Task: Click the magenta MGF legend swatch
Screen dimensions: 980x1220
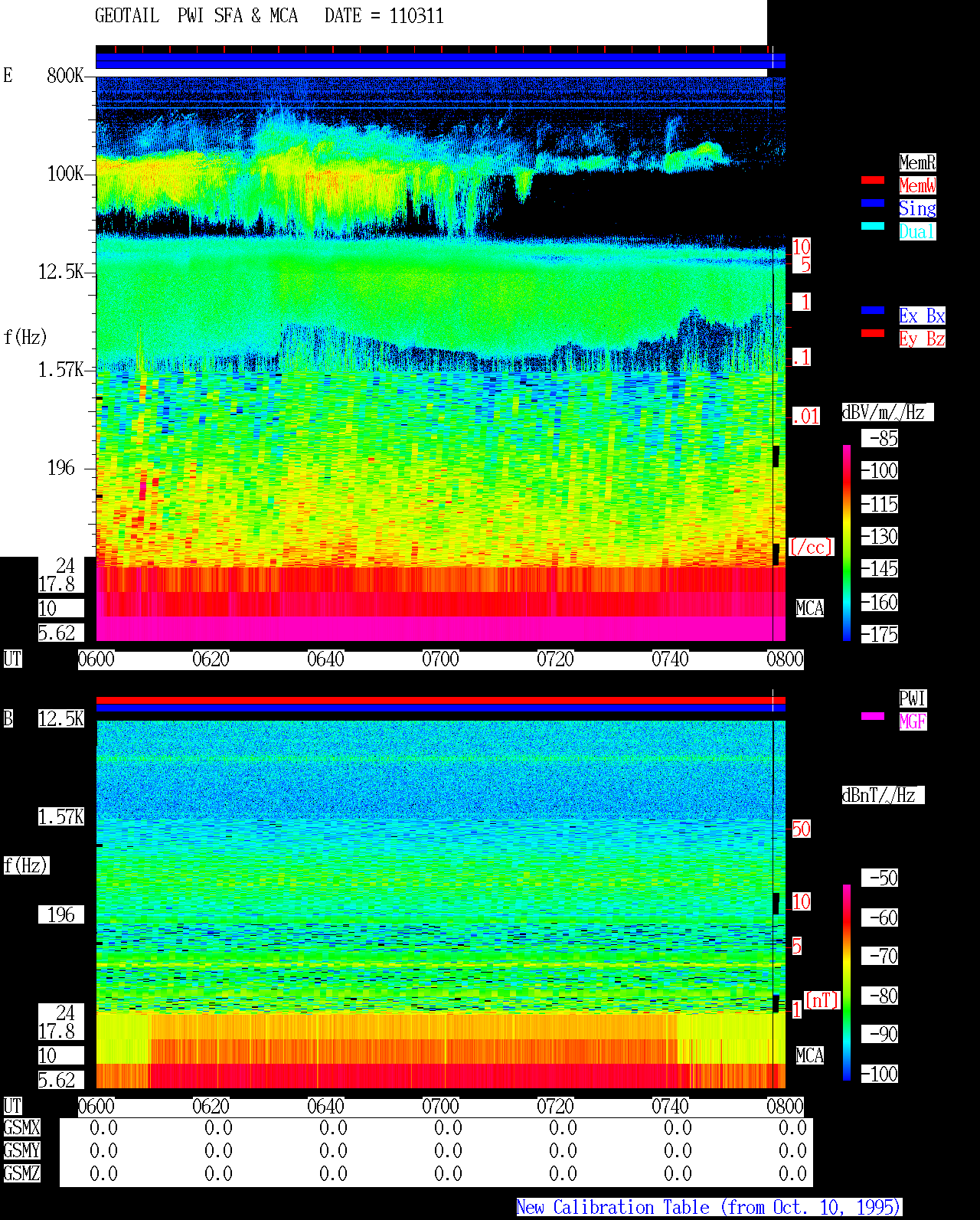Action: coord(873,716)
